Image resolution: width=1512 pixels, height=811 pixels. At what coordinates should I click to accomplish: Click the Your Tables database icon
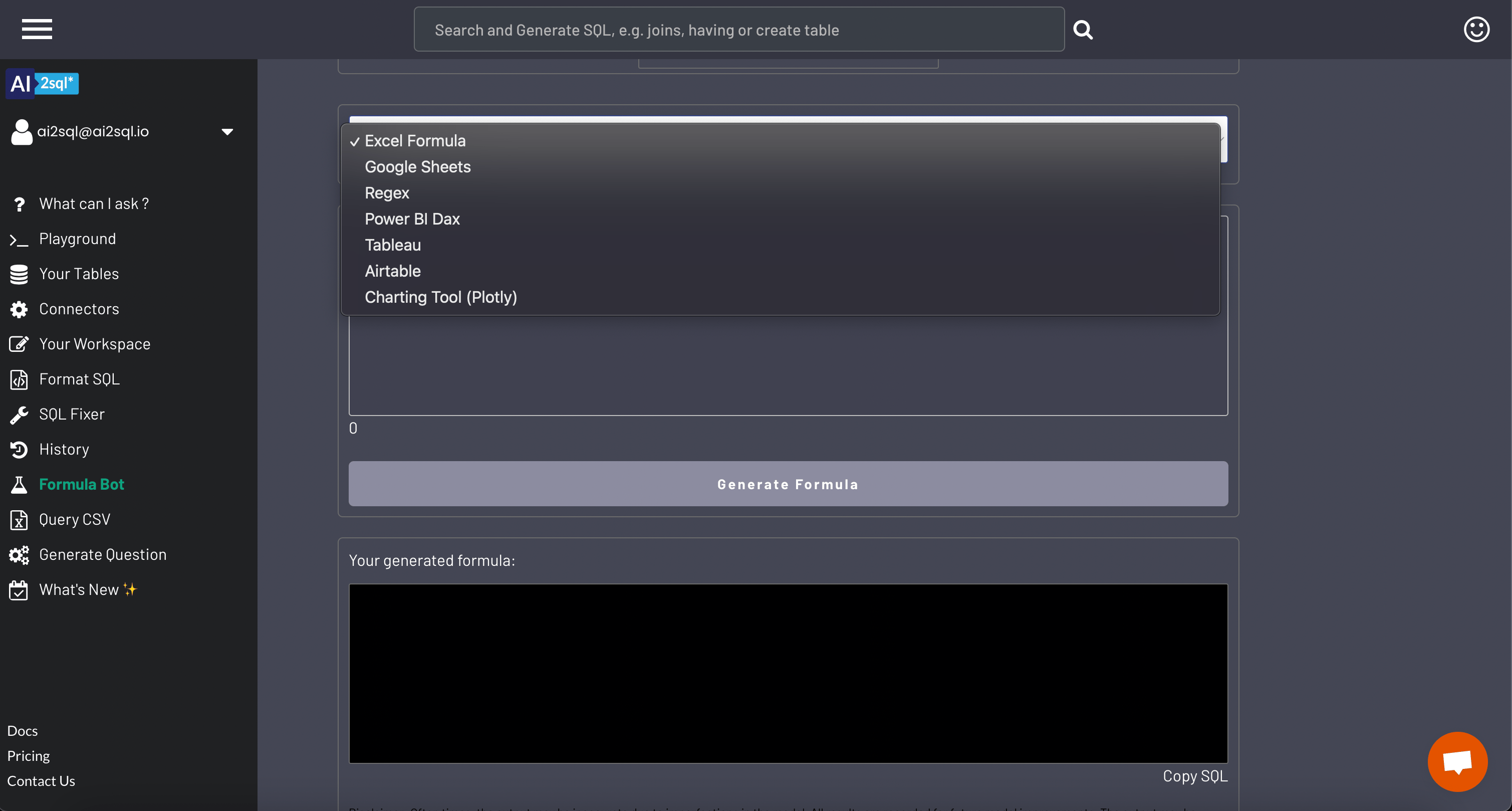(19, 274)
